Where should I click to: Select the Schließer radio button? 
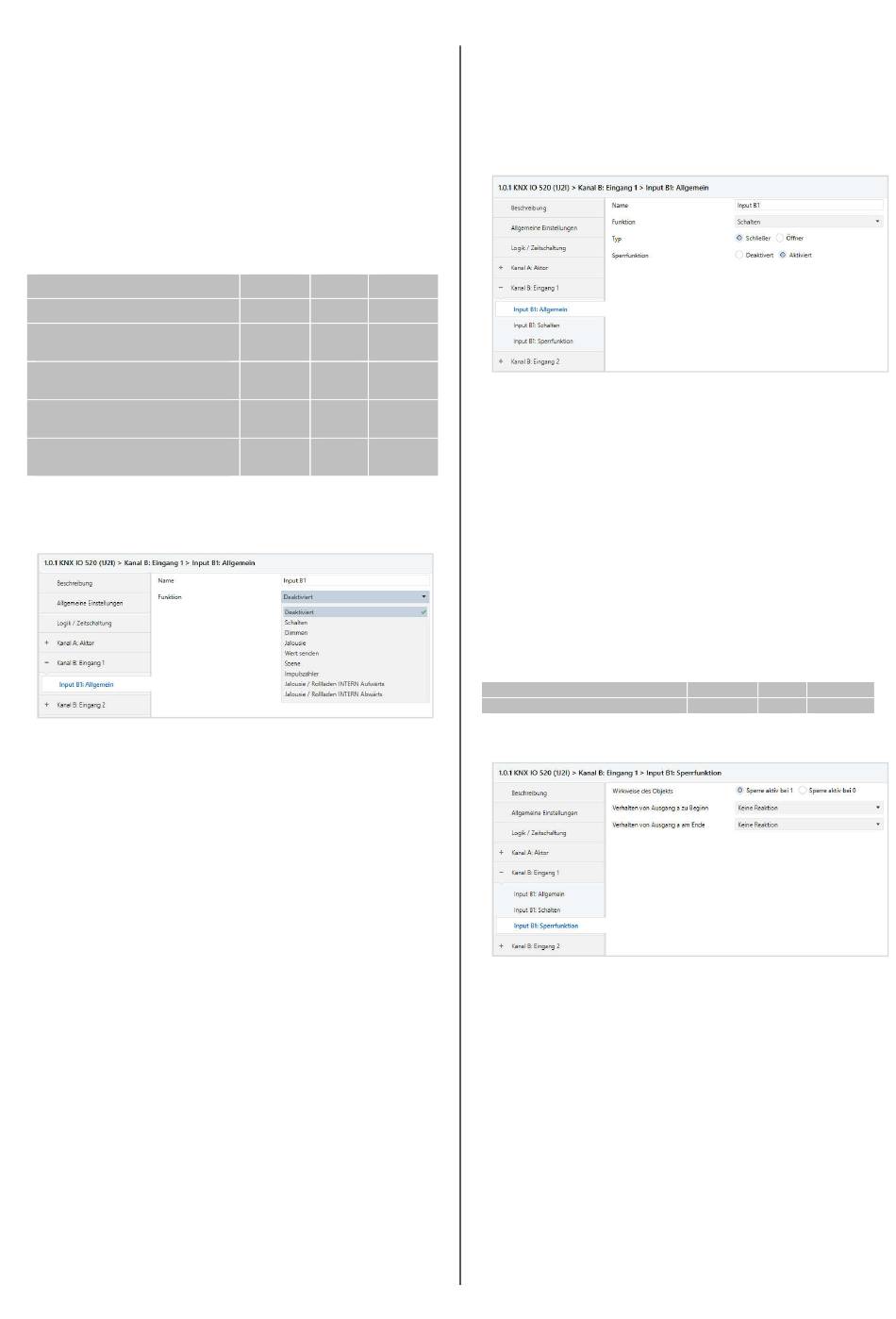739,239
